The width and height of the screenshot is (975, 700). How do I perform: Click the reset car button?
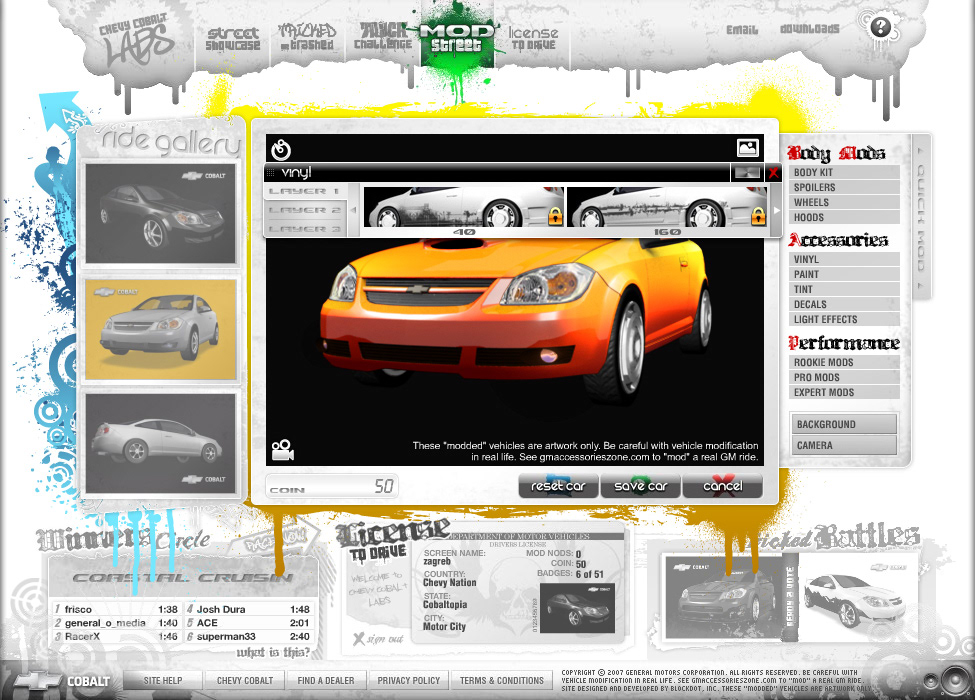558,486
